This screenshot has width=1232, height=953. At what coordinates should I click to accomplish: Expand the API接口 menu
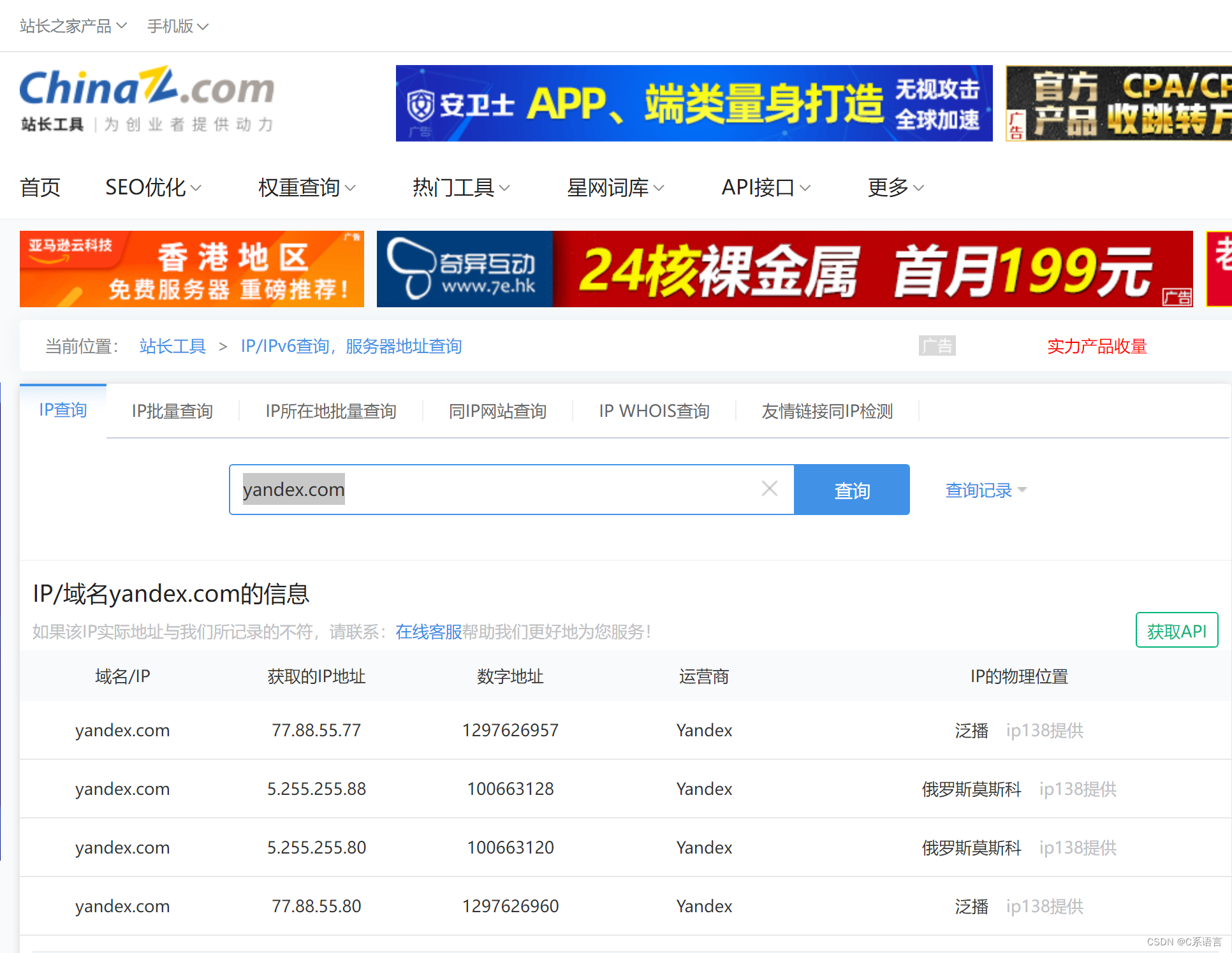click(x=766, y=187)
